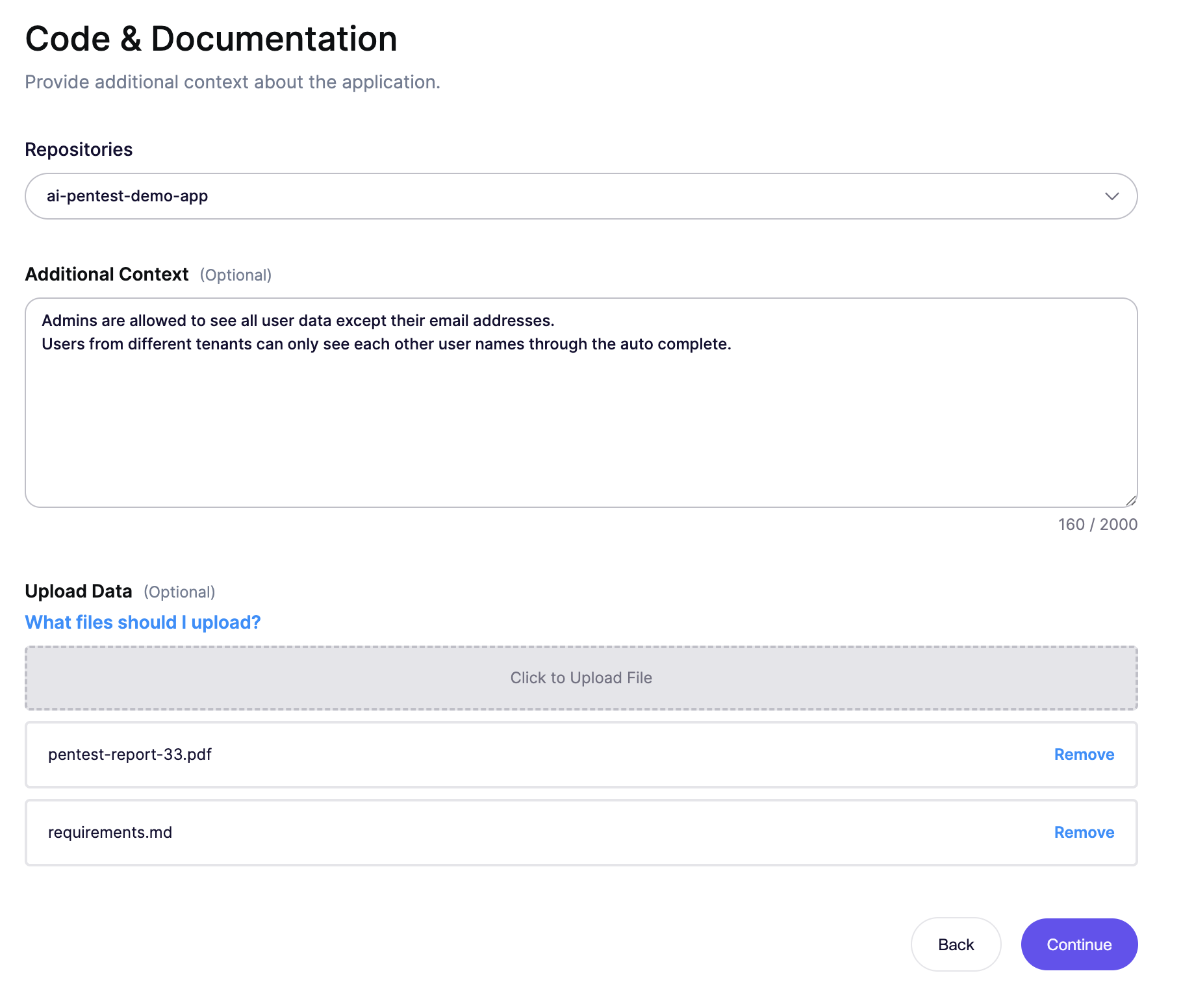Click the requirements.md file name
The width and height of the screenshot is (1181, 1008).
110,833
